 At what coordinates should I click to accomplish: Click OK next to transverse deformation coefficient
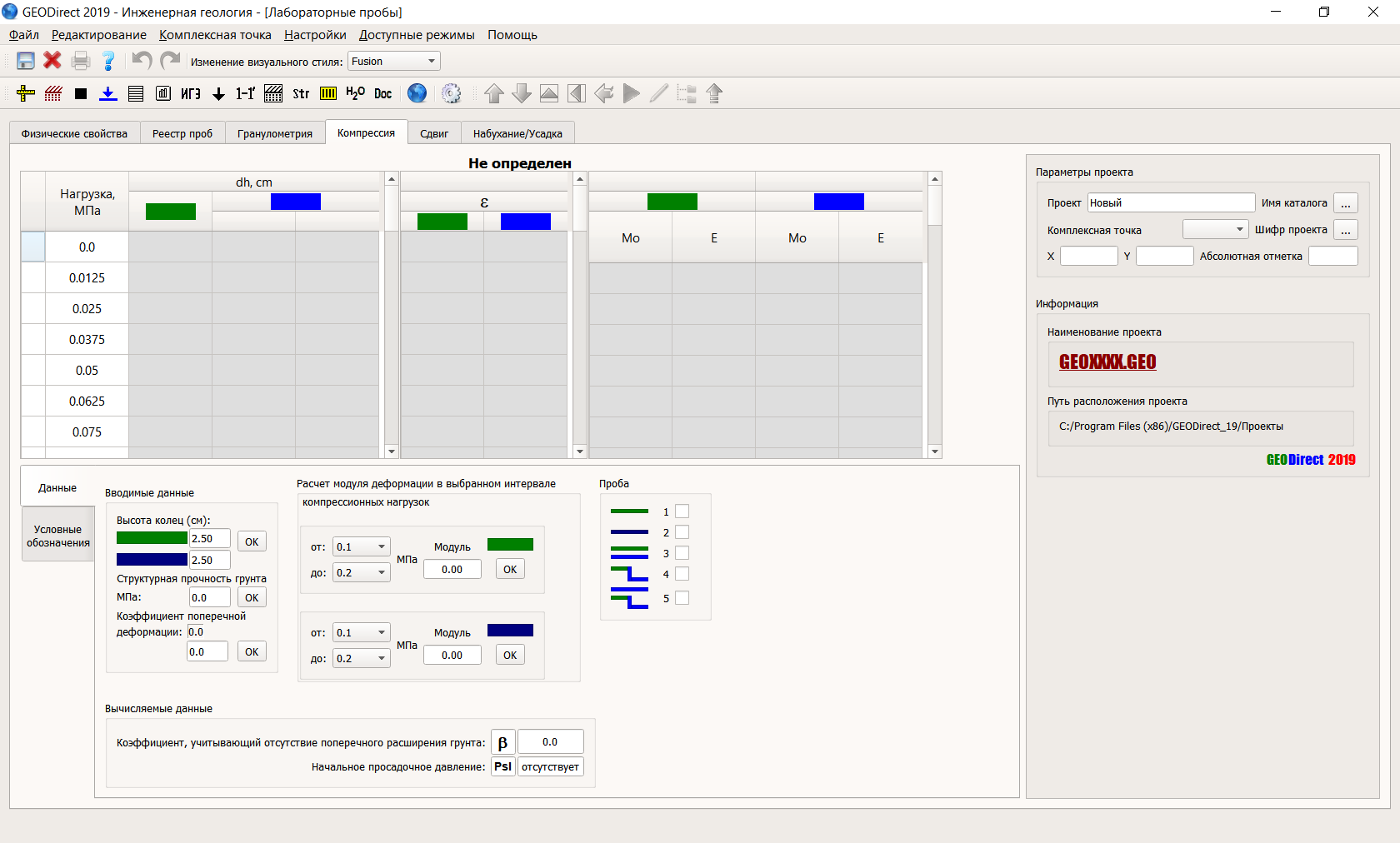252,651
